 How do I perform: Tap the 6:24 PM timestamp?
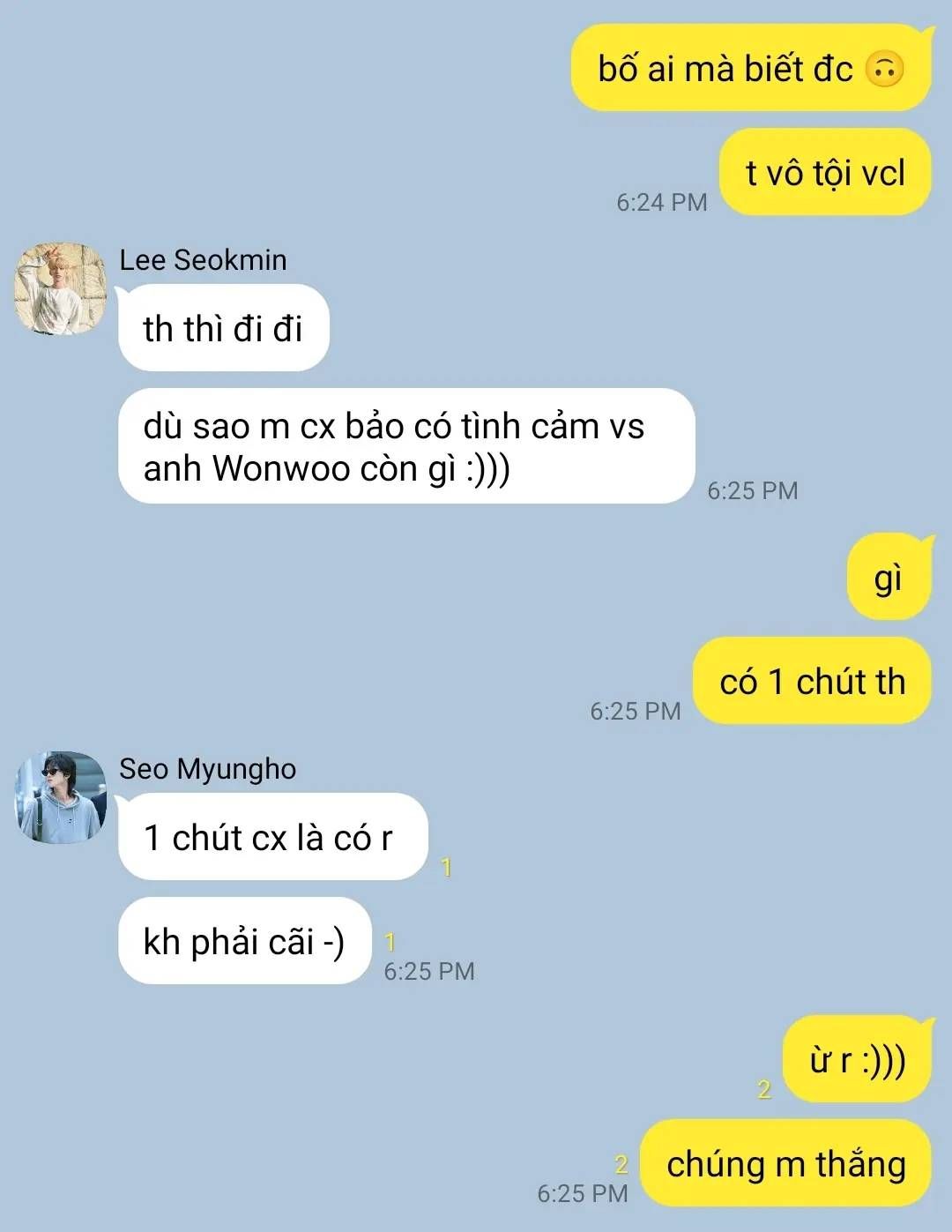click(662, 202)
